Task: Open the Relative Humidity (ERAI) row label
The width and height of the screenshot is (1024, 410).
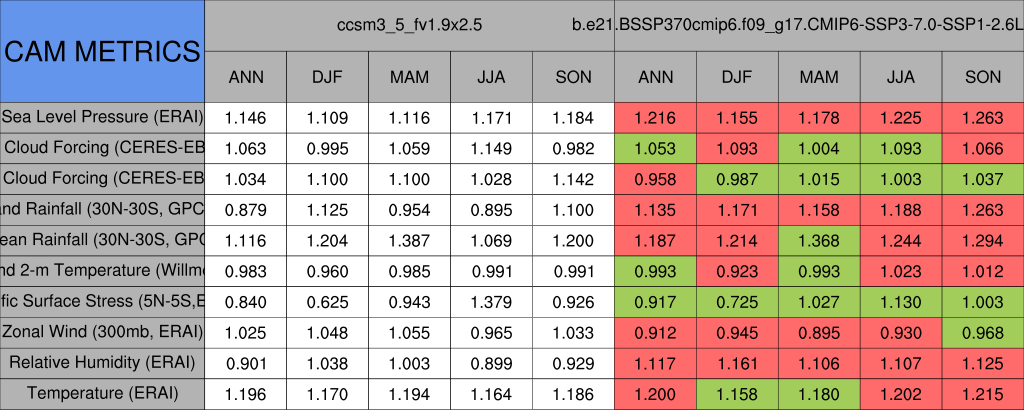Action: (102, 362)
